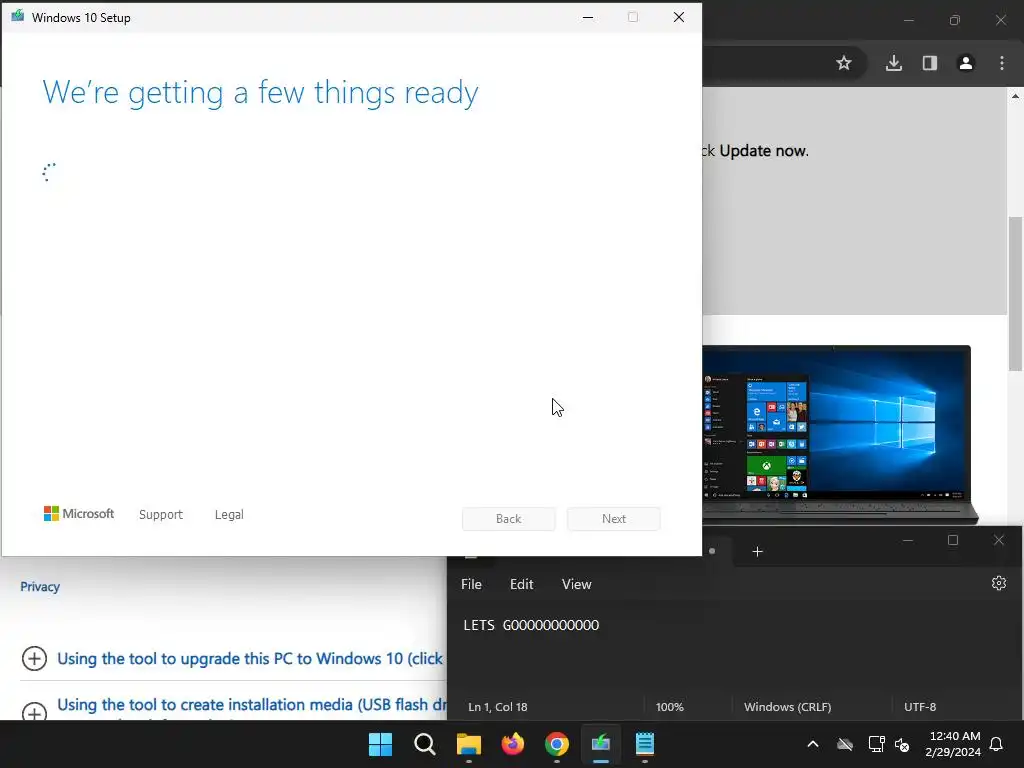Expand 'create installation media' section
The height and width of the screenshot is (768, 1024).
click(34, 711)
